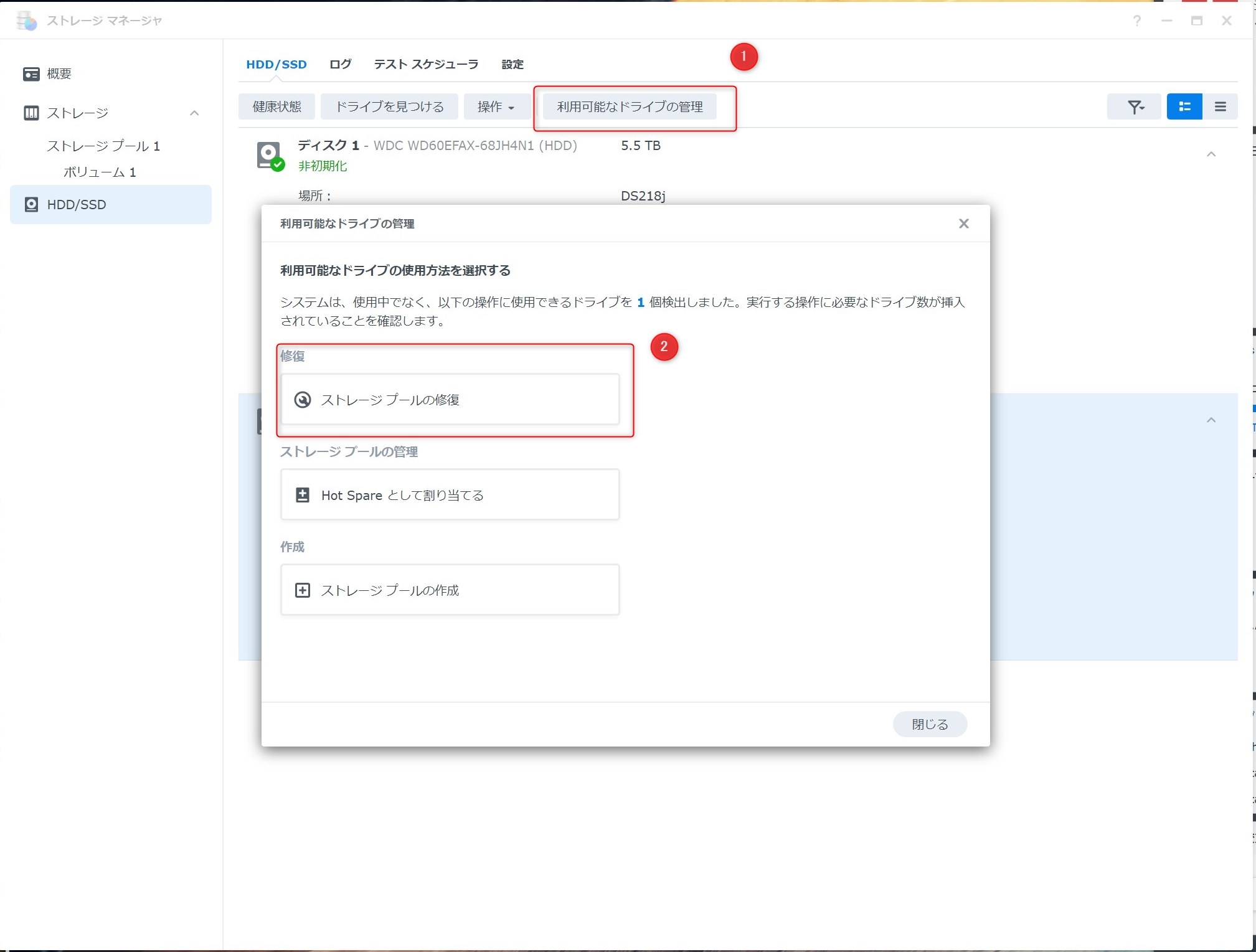The height and width of the screenshot is (952, 1256).
Task: Click Disk 1 drive status icon
Action: (x=270, y=156)
